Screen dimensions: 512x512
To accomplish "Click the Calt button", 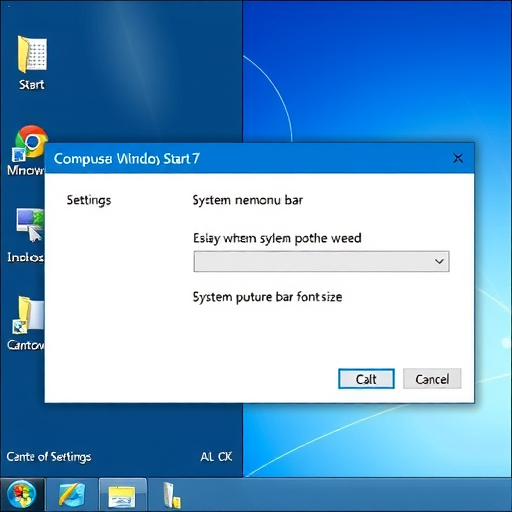I will point(366,379).
